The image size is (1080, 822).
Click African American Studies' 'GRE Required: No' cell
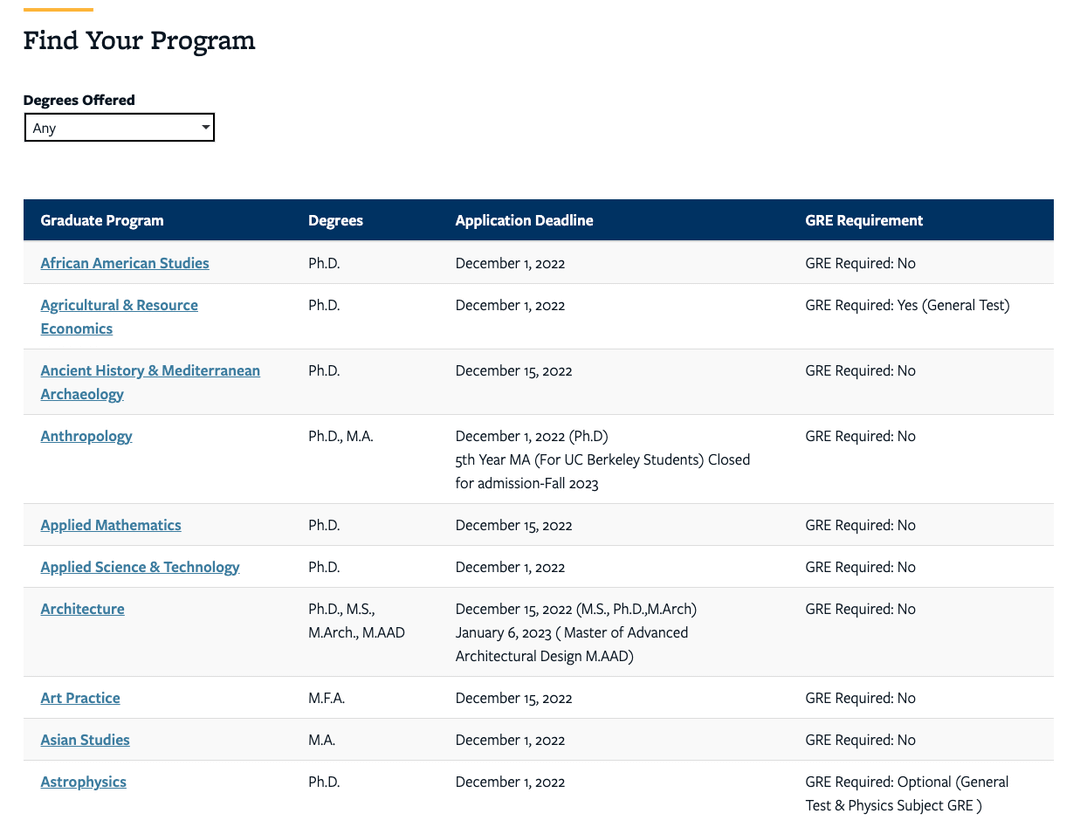860,263
